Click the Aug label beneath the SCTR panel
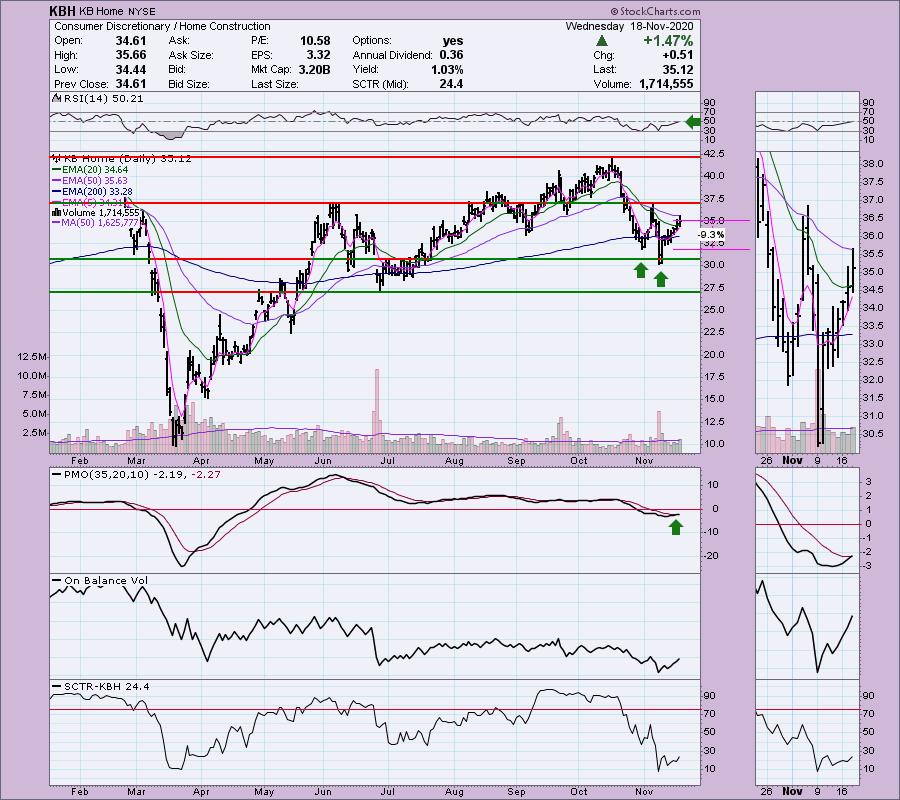This screenshot has width=900, height=800. 454,791
